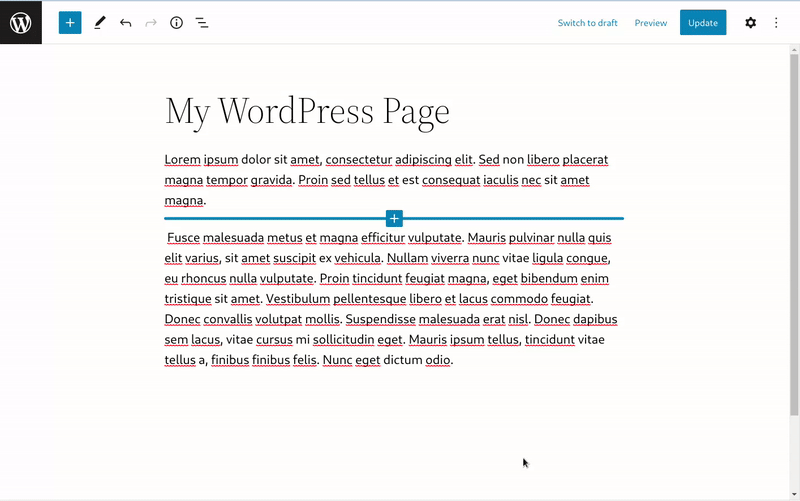800x501 pixels.
Task: Open the Preview dropdown
Action: point(650,23)
